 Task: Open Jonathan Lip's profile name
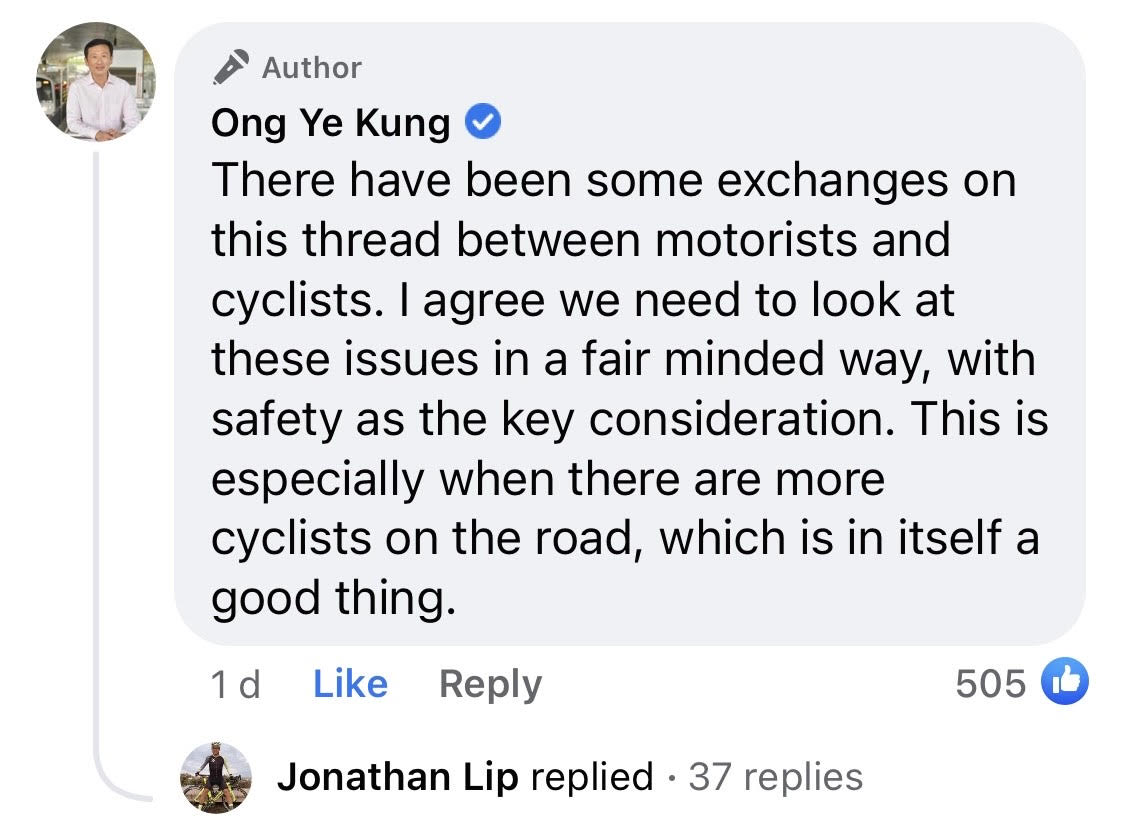[398, 777]
